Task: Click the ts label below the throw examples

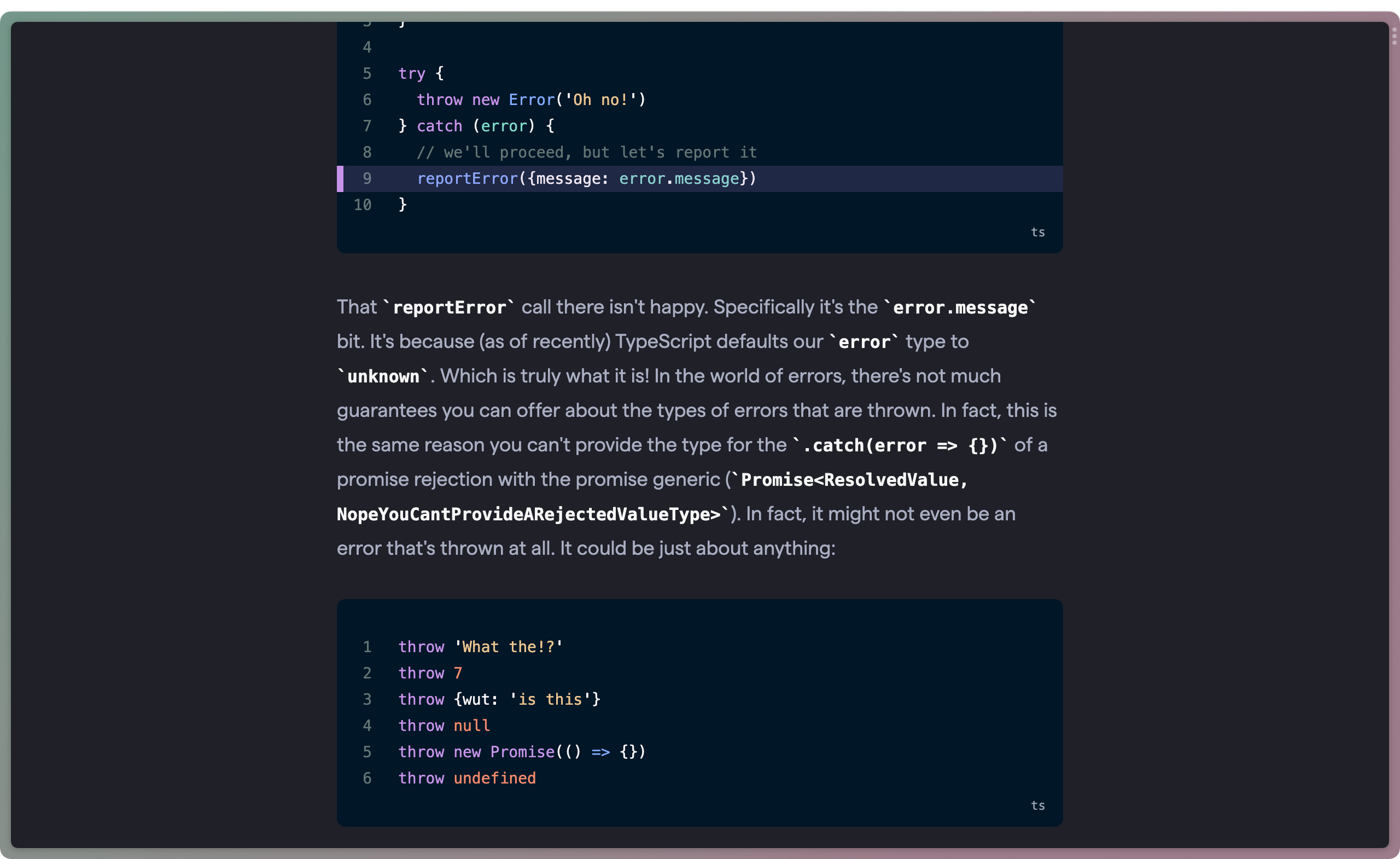Action: (x=1037, y=805)
